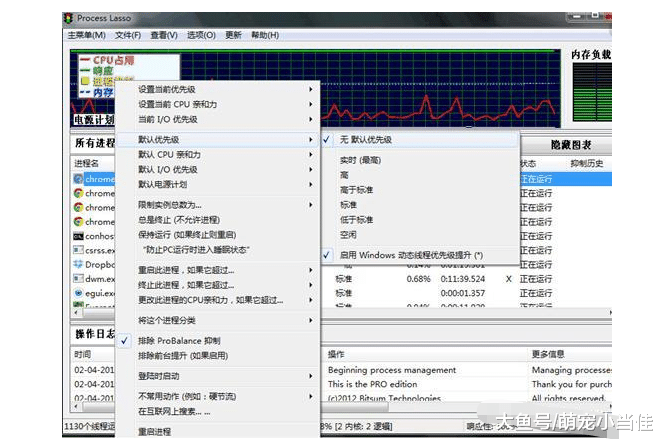Click the dwm.exe process icon

[78, 279]
